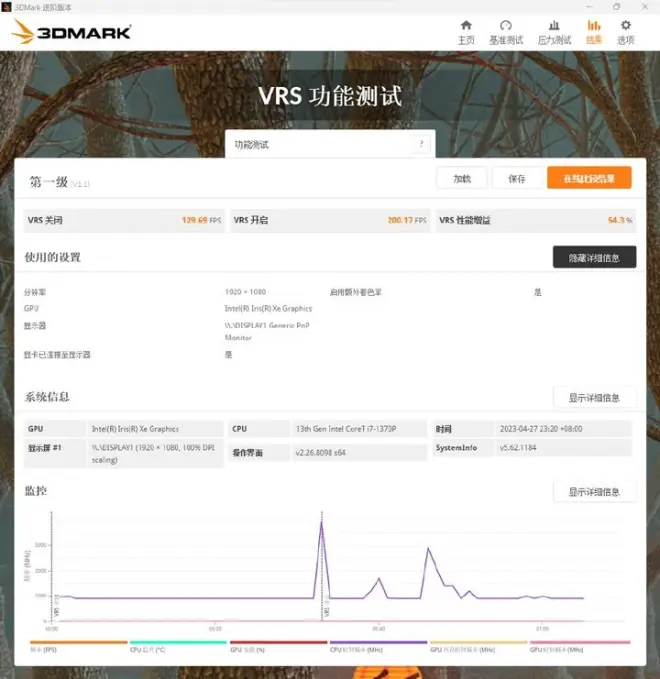The height and width of the screenshot is (679, 660).
Task: Collapse settings with 隐藏详细信息 button
Action: (x=594, y=257)
